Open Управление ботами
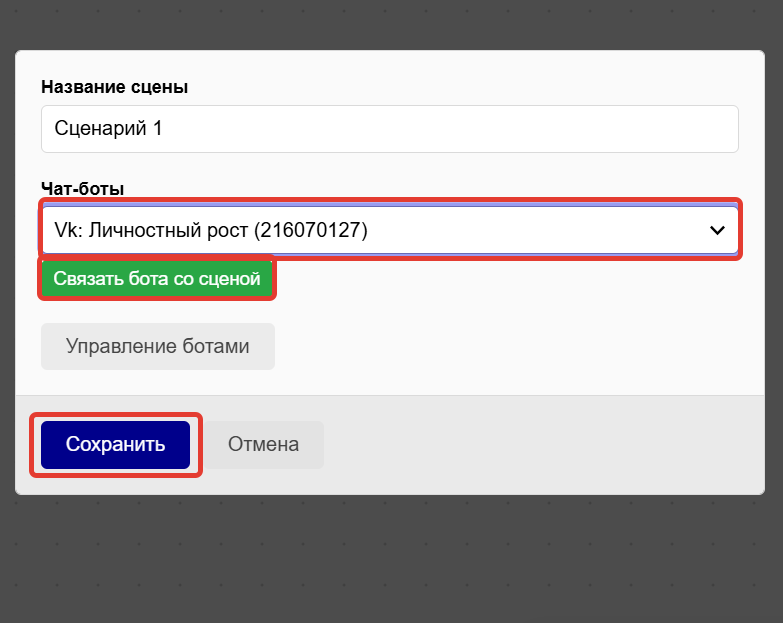Image resolution: width=783 pixels, height=623 pixels. tap(158, 346)
